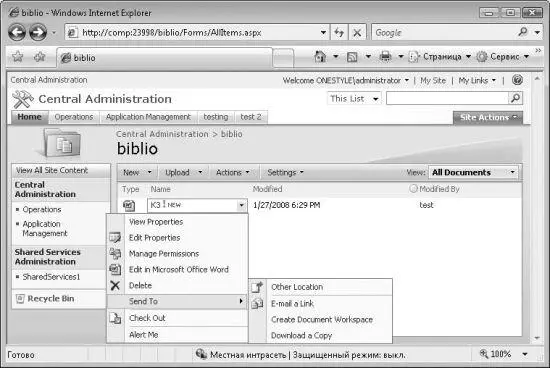Click the Word document type icon for K3
550x368 pixels.
pos(129,205)
